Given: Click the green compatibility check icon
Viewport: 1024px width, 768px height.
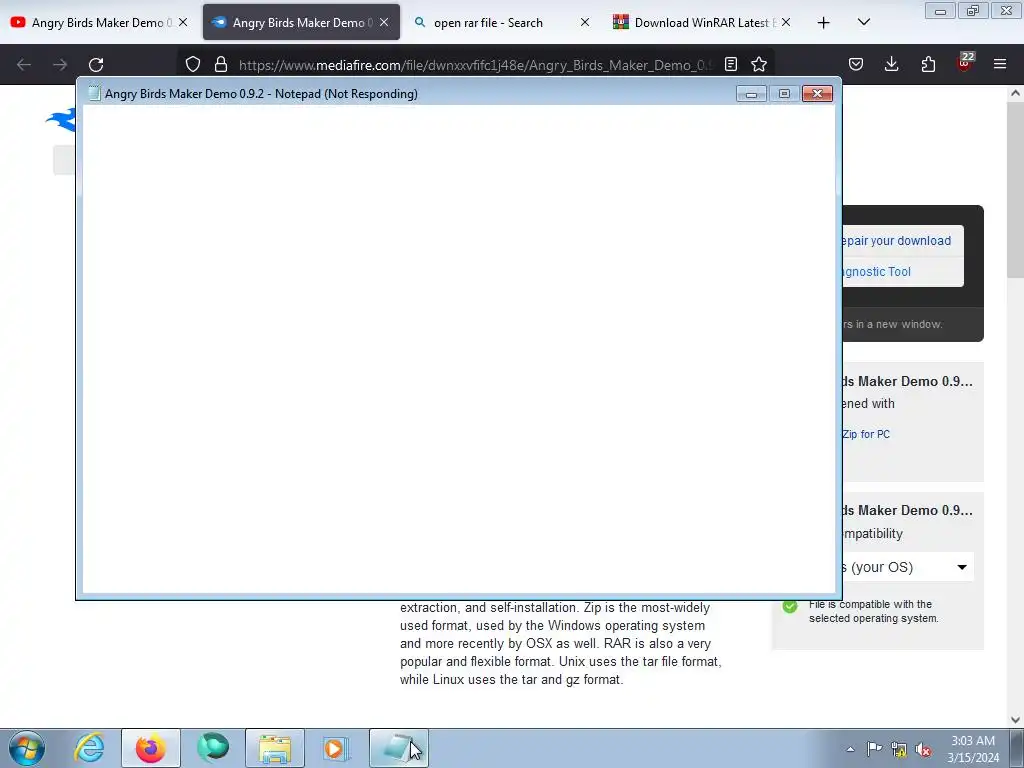Looking at the screenshot, I should [x=790, y=606].
